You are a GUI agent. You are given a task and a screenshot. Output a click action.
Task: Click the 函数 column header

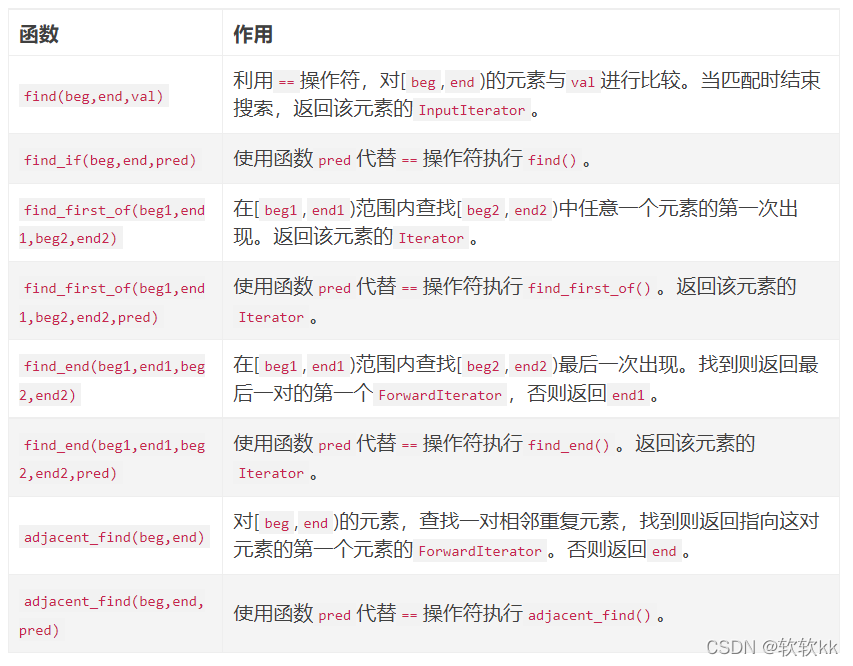click(x=39, y=34)
